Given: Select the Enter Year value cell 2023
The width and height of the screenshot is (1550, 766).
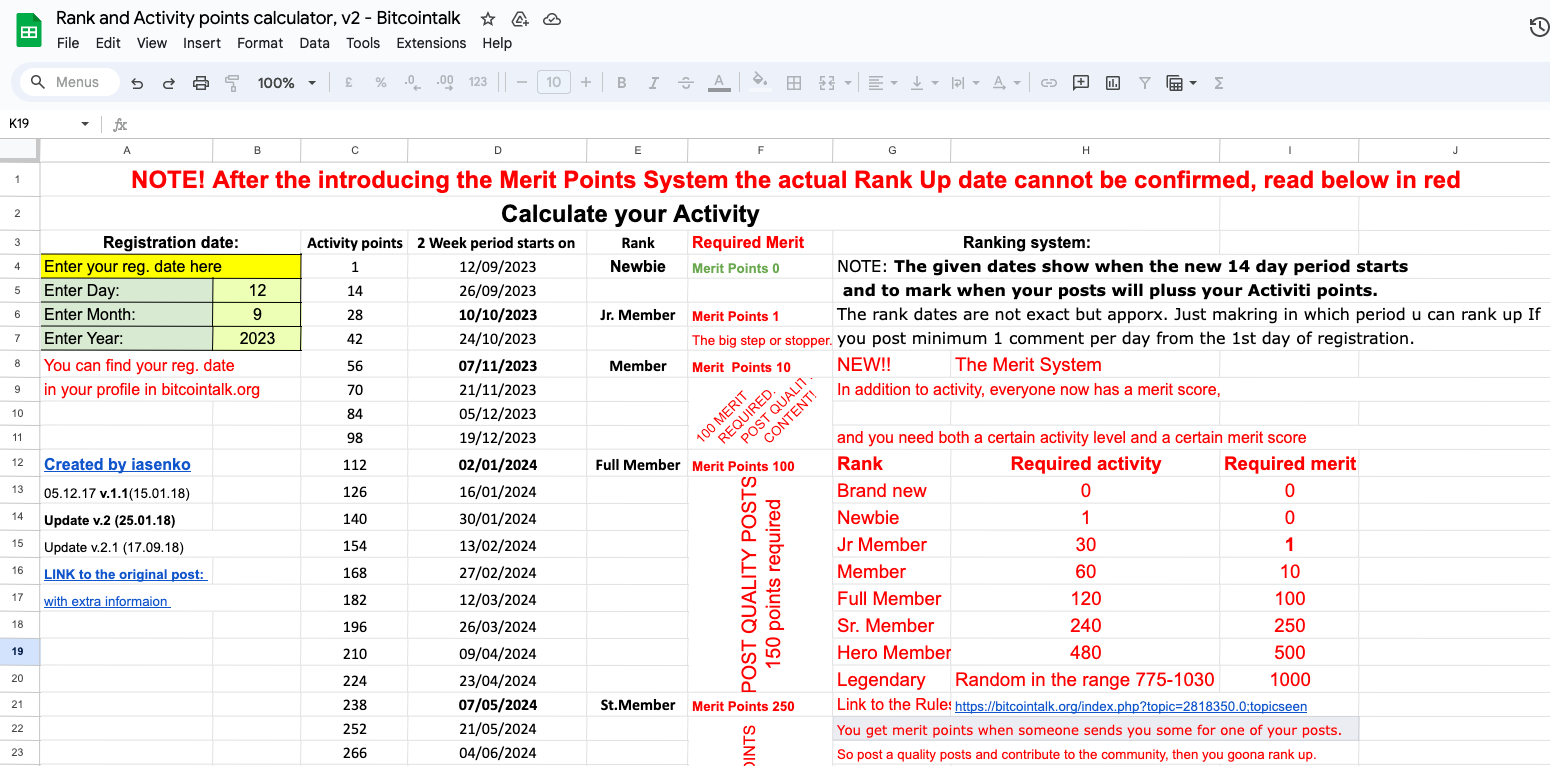Looking at the screenshot, I should [257, 338].
